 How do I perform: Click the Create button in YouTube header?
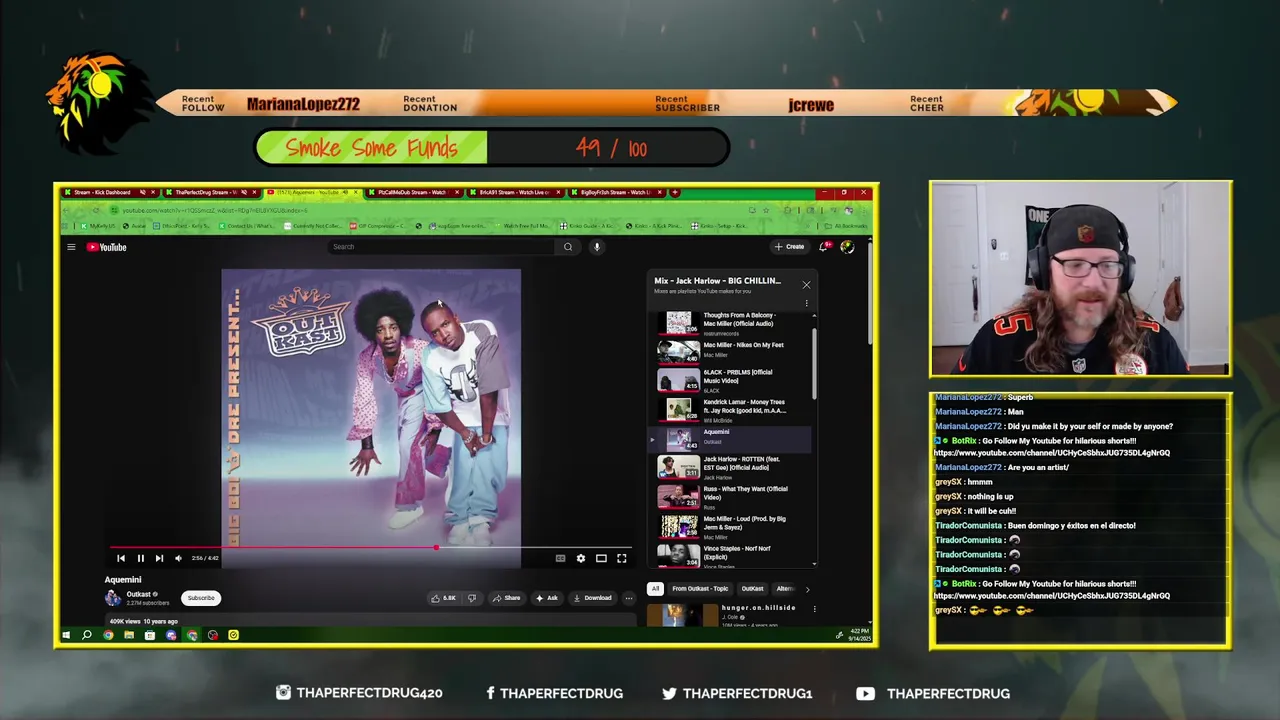789,247
